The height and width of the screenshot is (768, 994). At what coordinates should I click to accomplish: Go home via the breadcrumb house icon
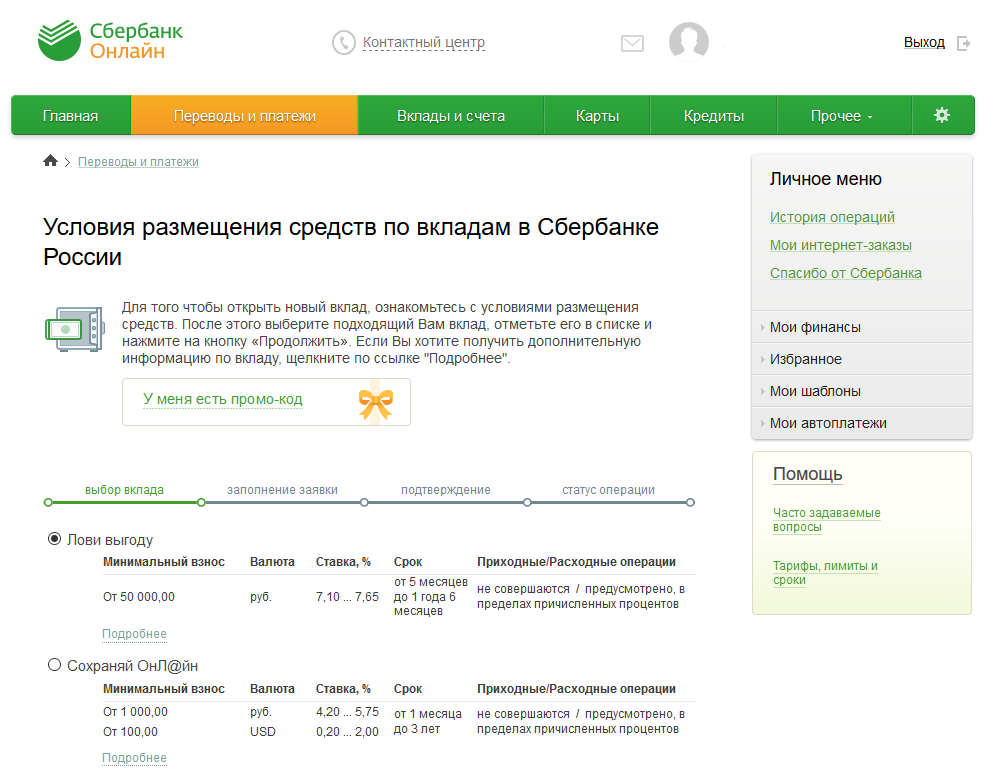click(50, 160)
